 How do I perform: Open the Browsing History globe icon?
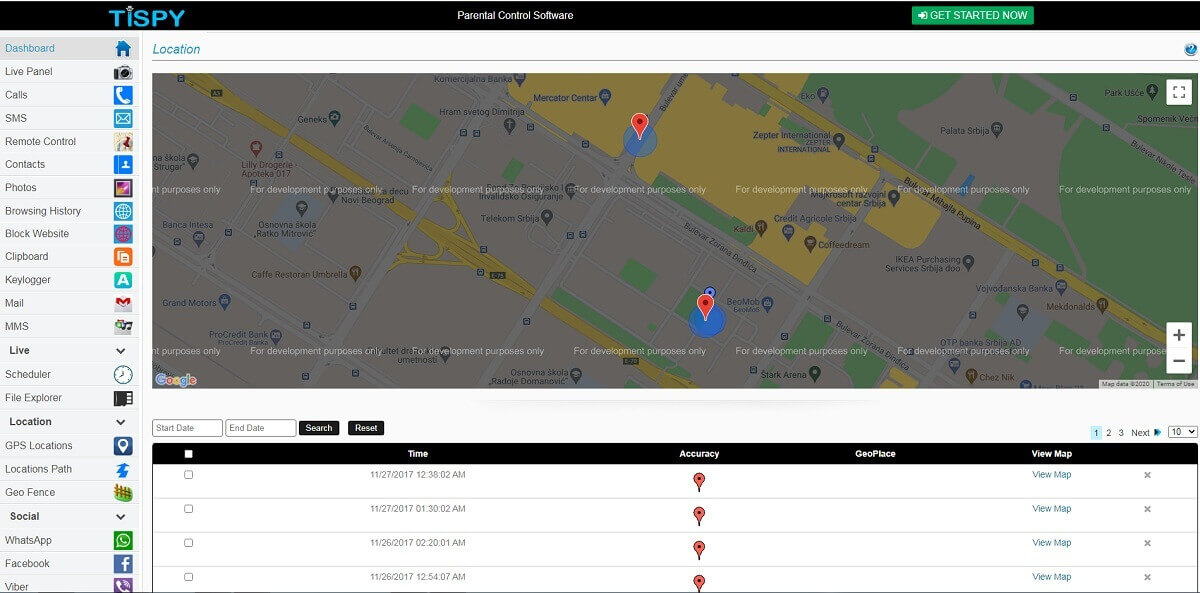(122, 210)
